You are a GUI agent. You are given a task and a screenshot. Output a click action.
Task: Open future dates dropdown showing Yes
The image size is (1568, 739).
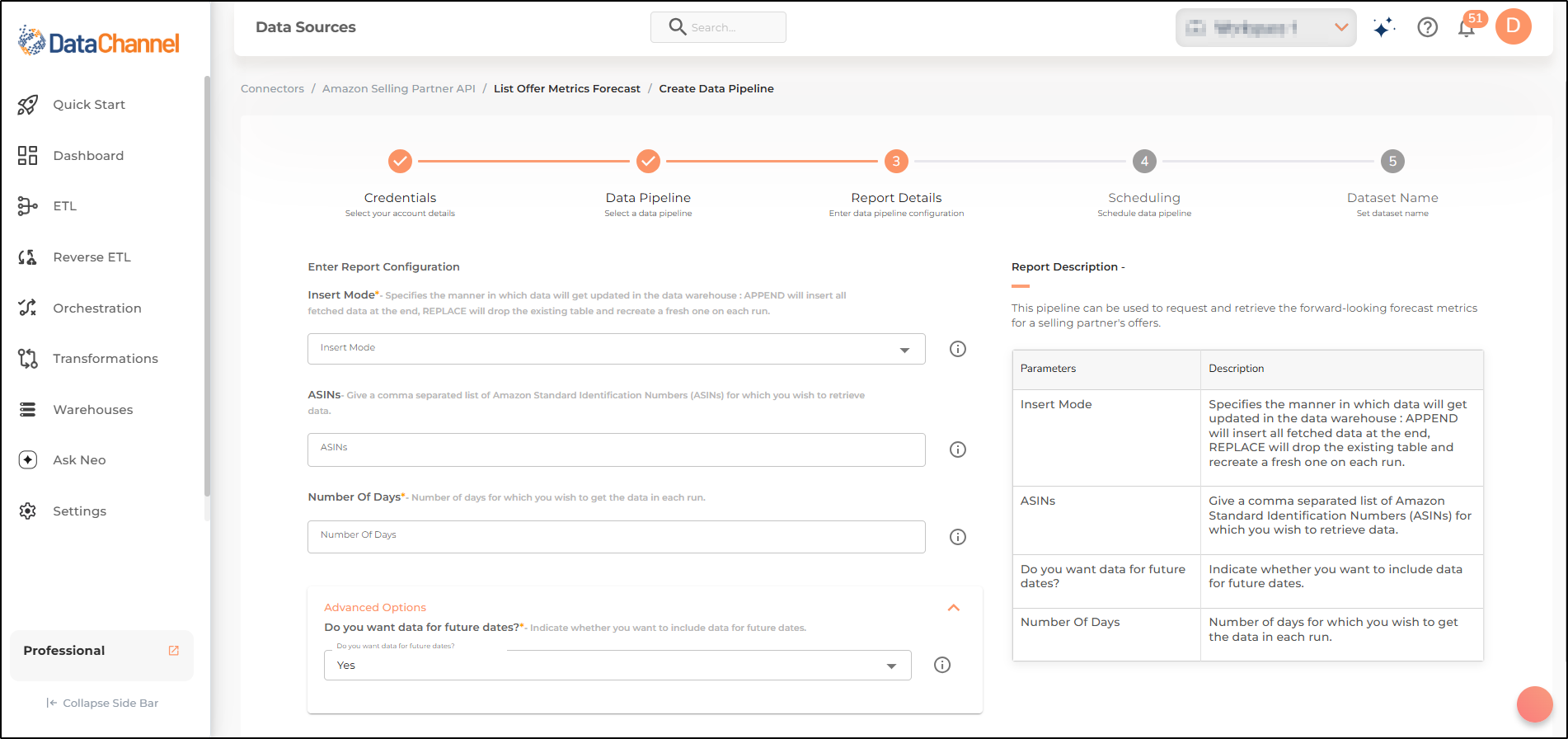click(x=617, y=665)
